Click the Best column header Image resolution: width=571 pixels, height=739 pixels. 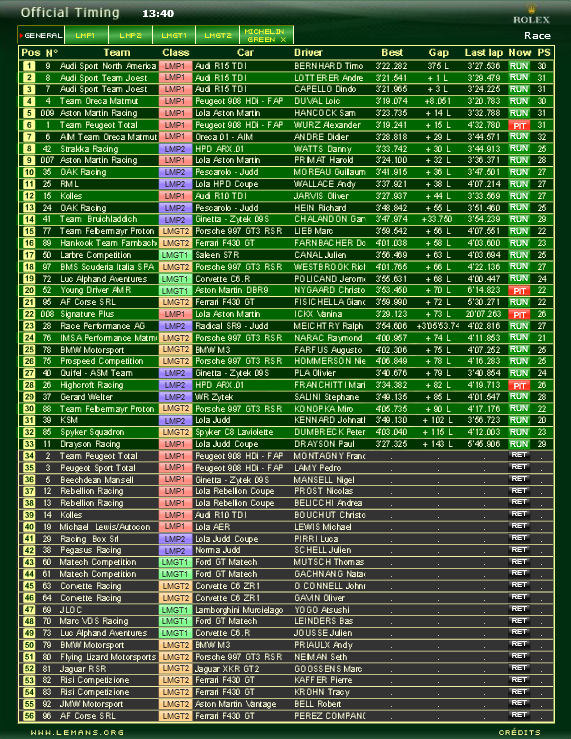(x=392, y=53)
